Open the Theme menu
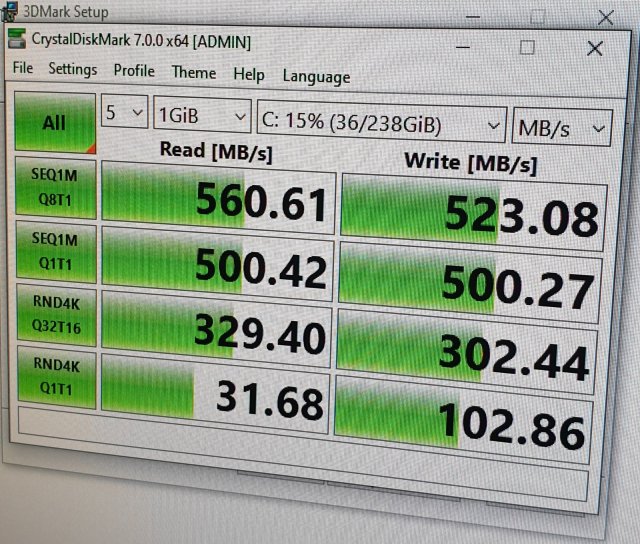The height and width of the screenshot is (544, 640). coord(194,73)
